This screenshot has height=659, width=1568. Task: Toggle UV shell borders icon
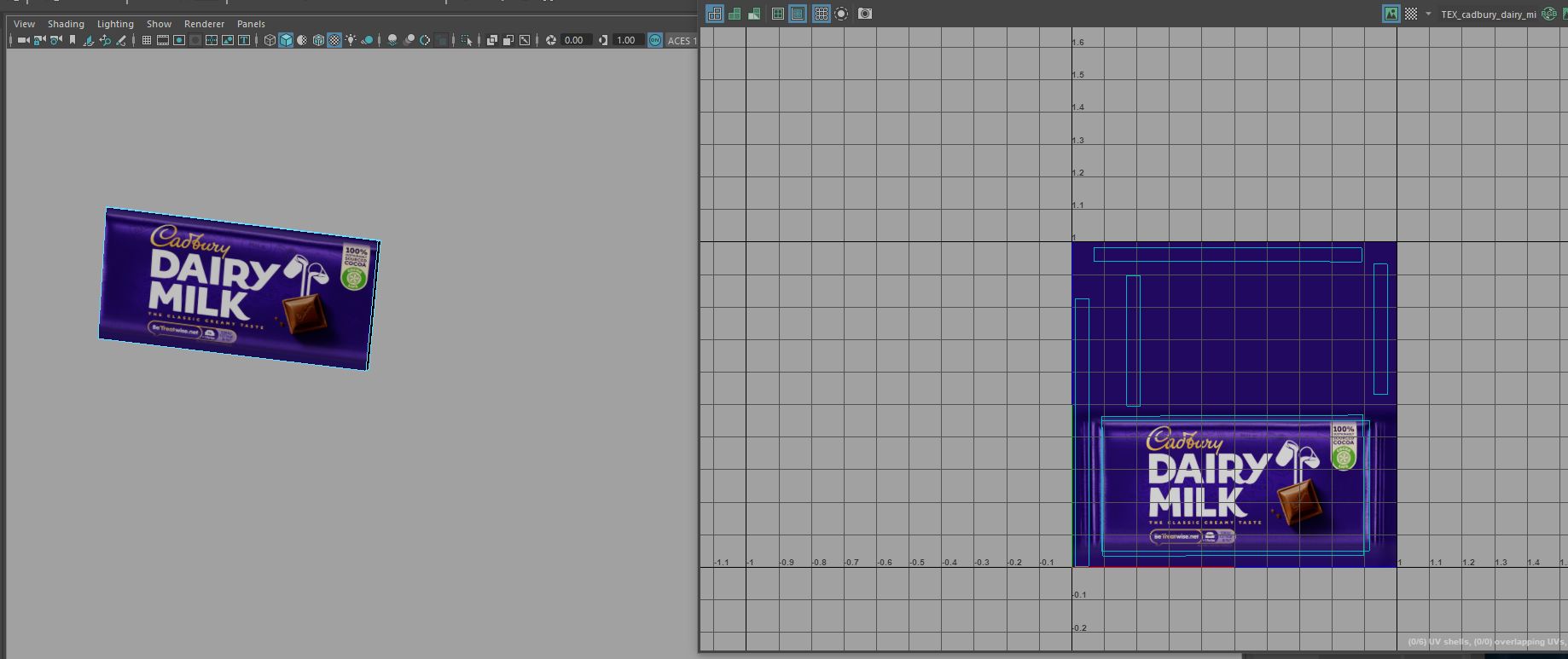tap(798, 14)
